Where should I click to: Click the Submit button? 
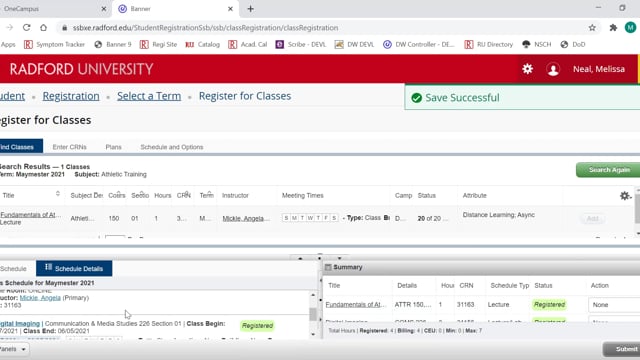622,349
